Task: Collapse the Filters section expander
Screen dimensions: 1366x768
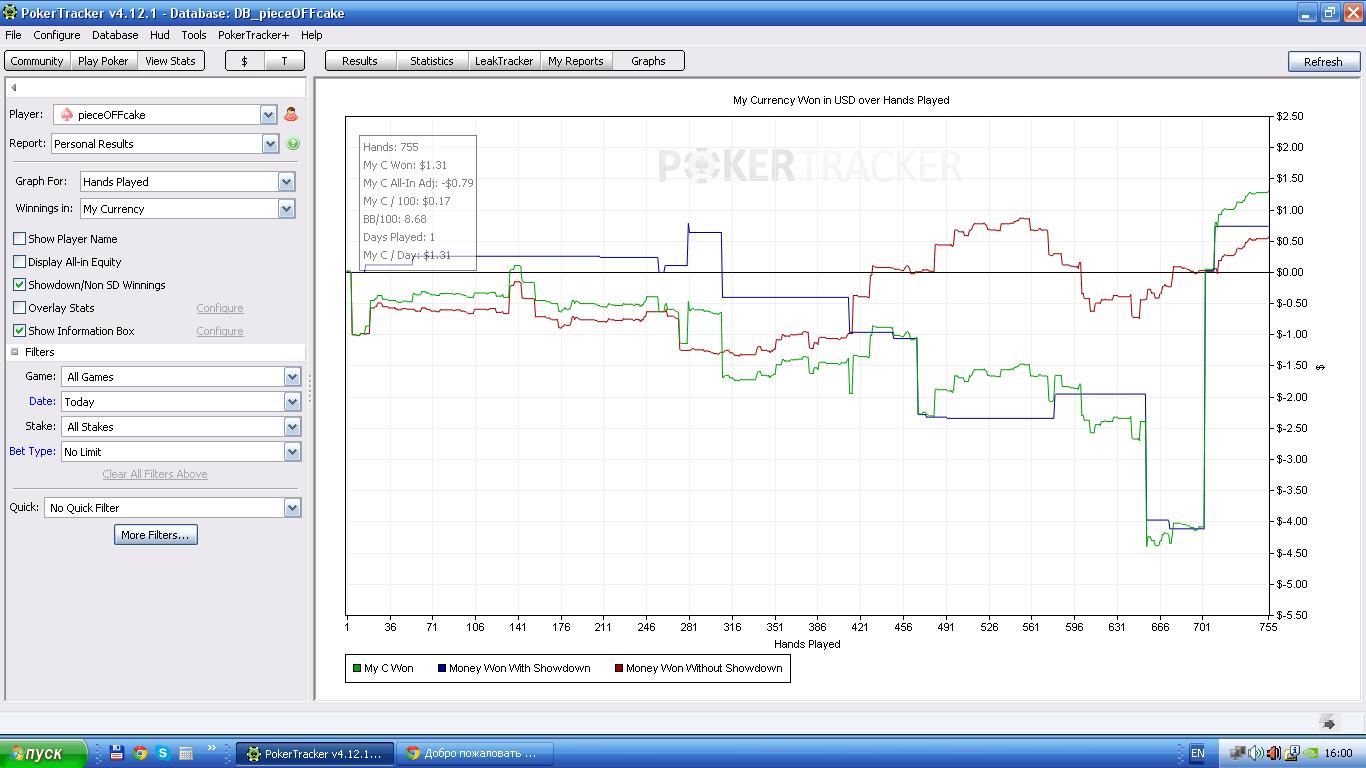Action: tap(15, 352)
